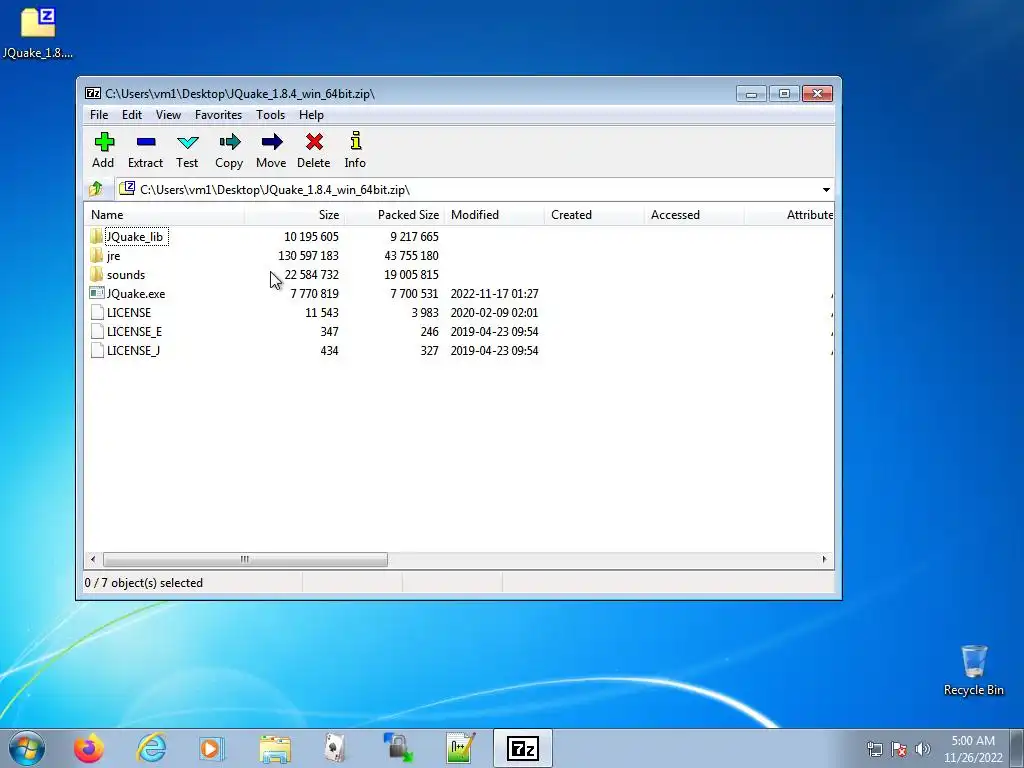Expand the address bar path dropdown
1024x768 pixels.
(x=826, y=189)
